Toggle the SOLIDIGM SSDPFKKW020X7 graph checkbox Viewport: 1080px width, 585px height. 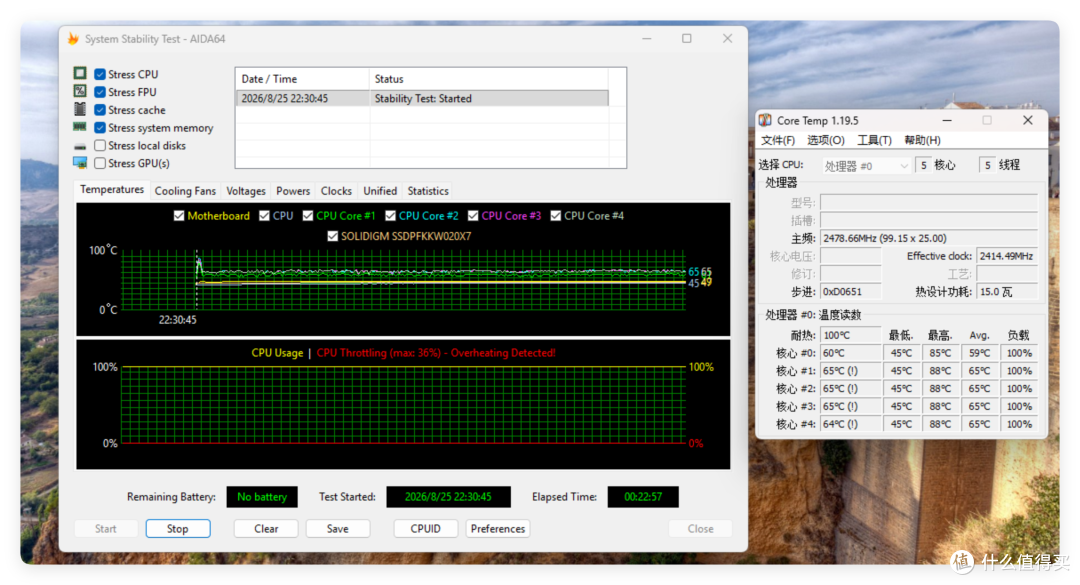coord(333,236)
